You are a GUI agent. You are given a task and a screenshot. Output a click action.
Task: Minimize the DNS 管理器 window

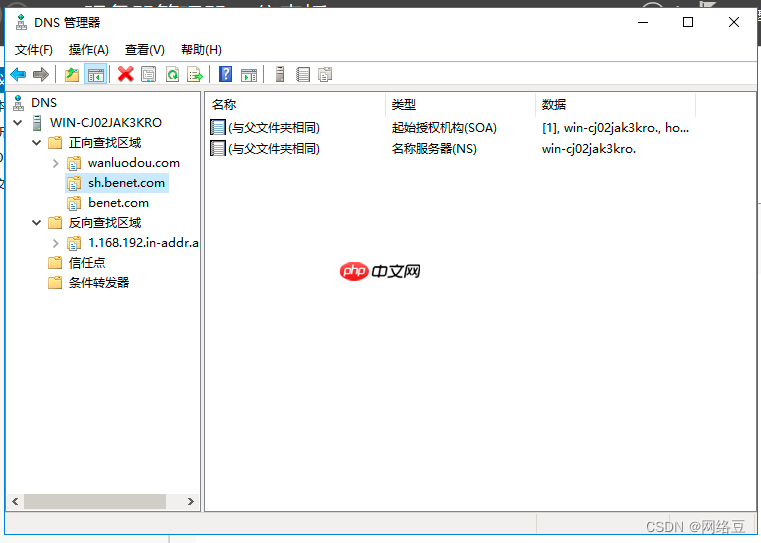point(643,22)
